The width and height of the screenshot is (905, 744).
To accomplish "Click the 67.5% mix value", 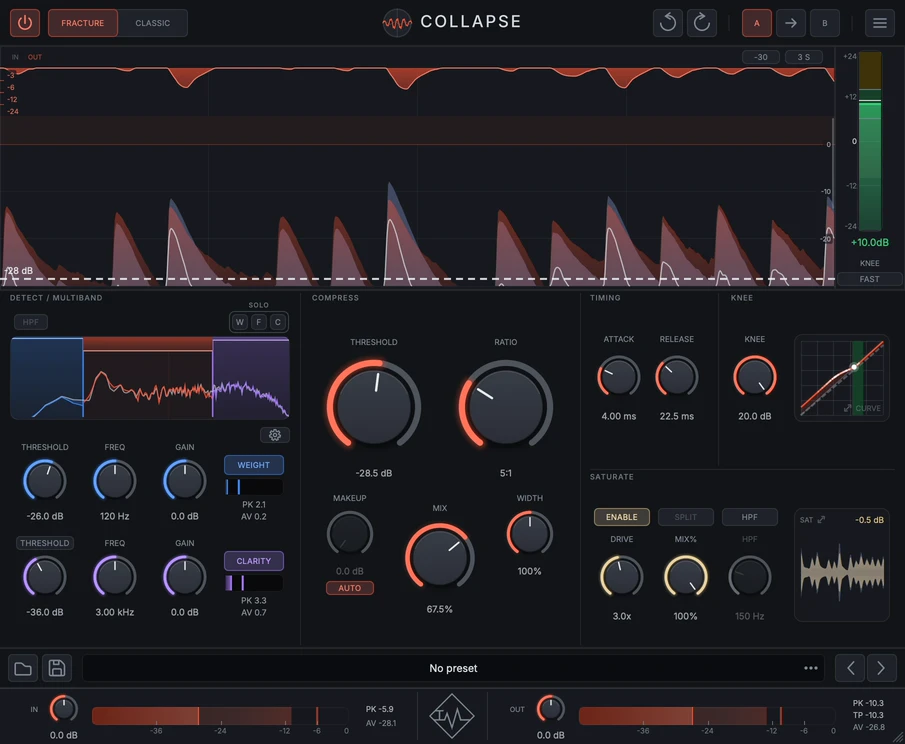I will pos(439,610).
